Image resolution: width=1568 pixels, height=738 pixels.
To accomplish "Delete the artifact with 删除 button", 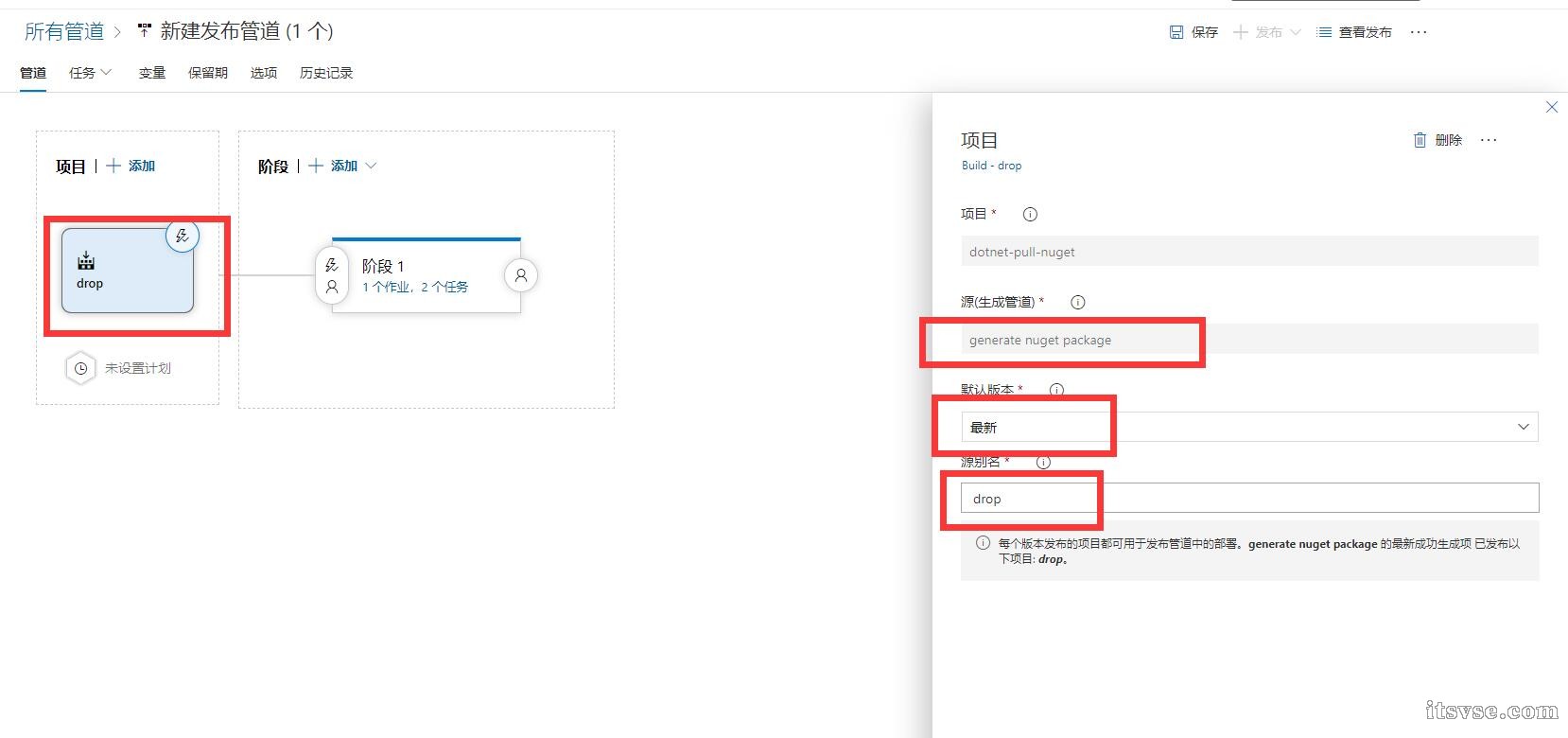I will tap(1437, 140).
